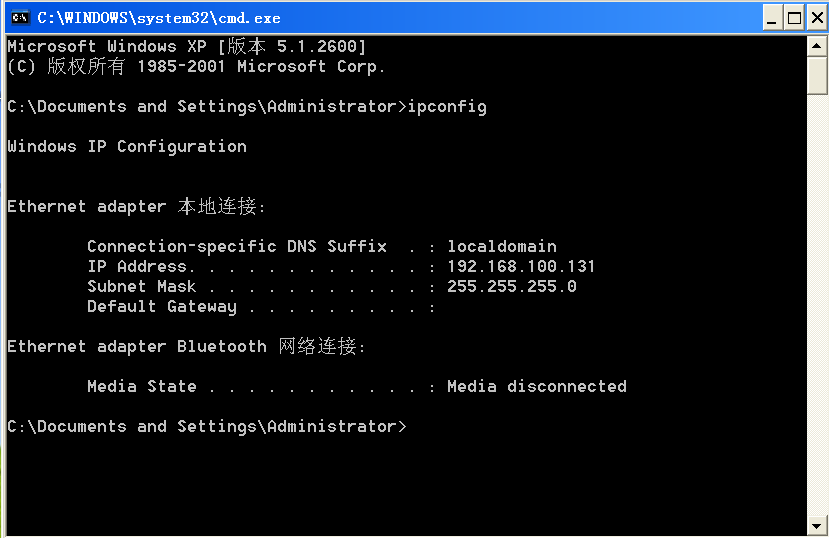Click the typed ipconfig command

[x=447, y=107]
